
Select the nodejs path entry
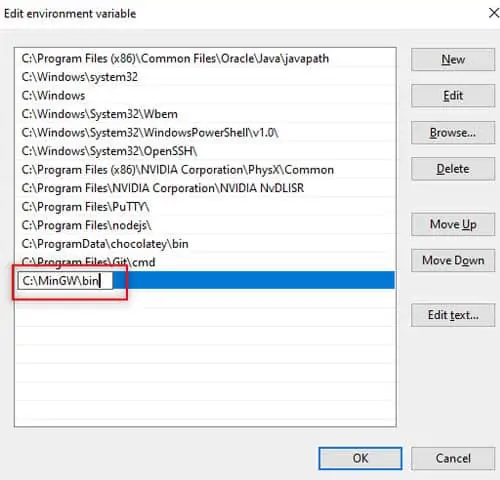(x=205, y=225)
